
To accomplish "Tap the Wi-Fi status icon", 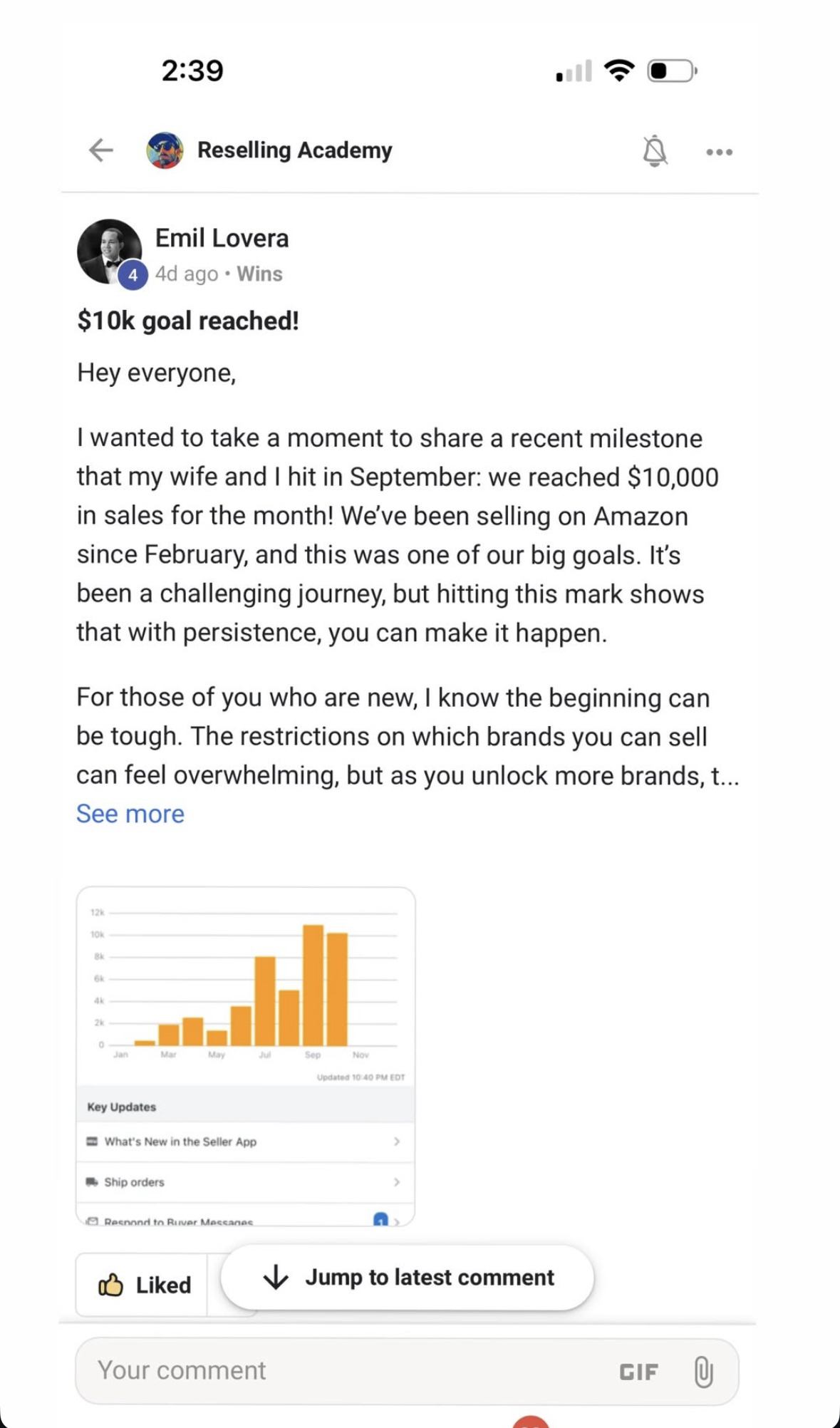I will (x=618, y=70).
